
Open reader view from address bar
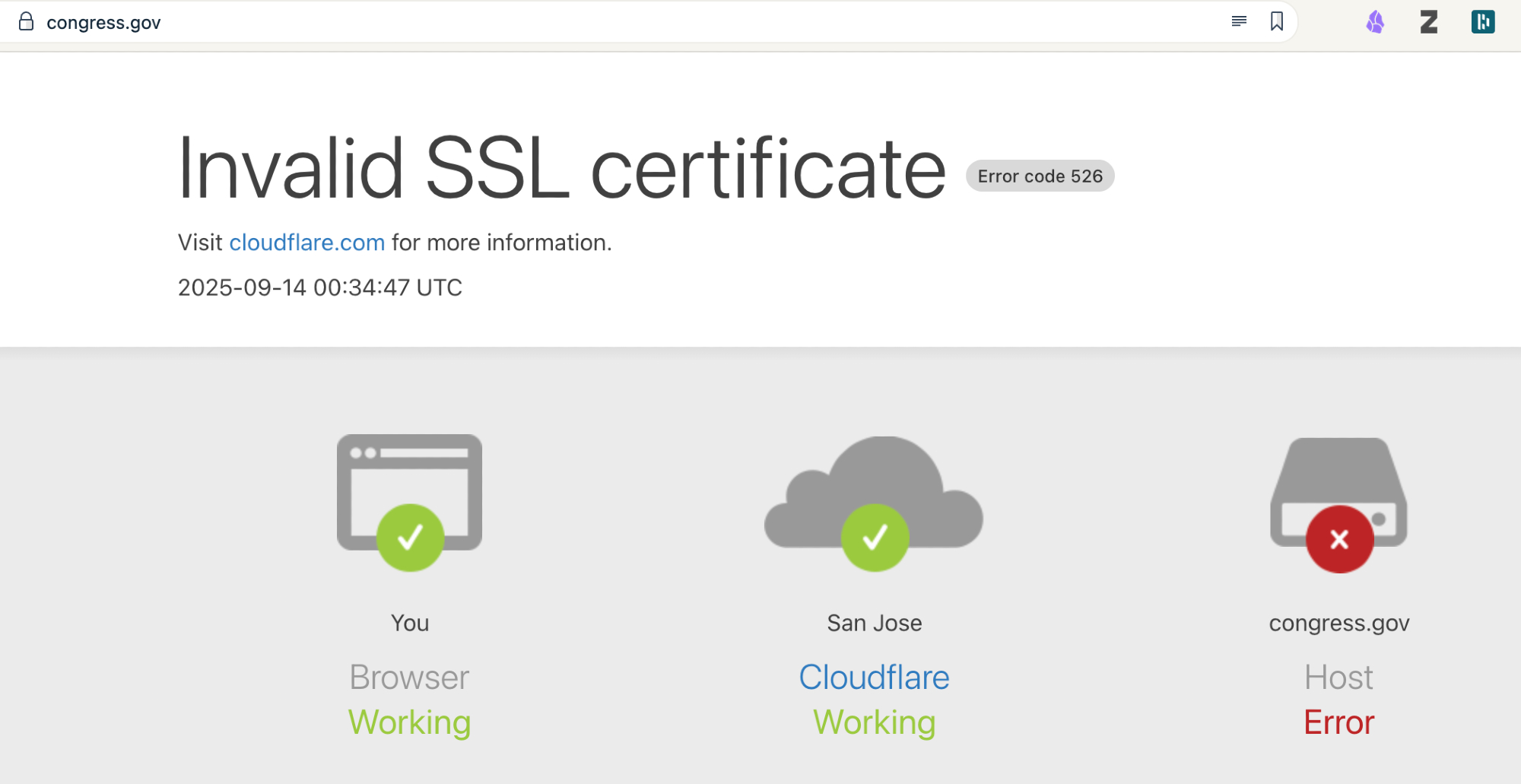pyautogui.click(x=1239, y=21)
